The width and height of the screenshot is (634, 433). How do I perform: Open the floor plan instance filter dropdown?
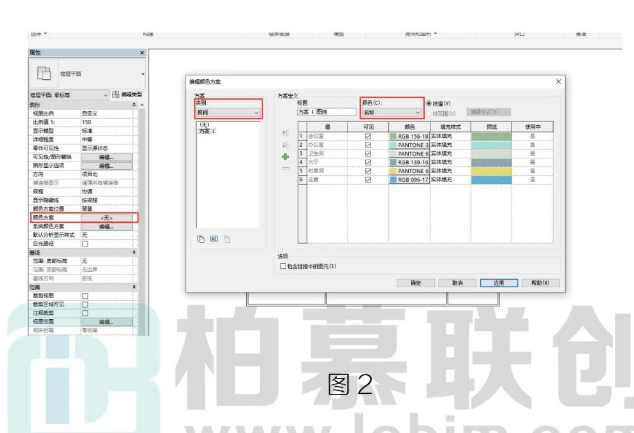click(69, 95)
